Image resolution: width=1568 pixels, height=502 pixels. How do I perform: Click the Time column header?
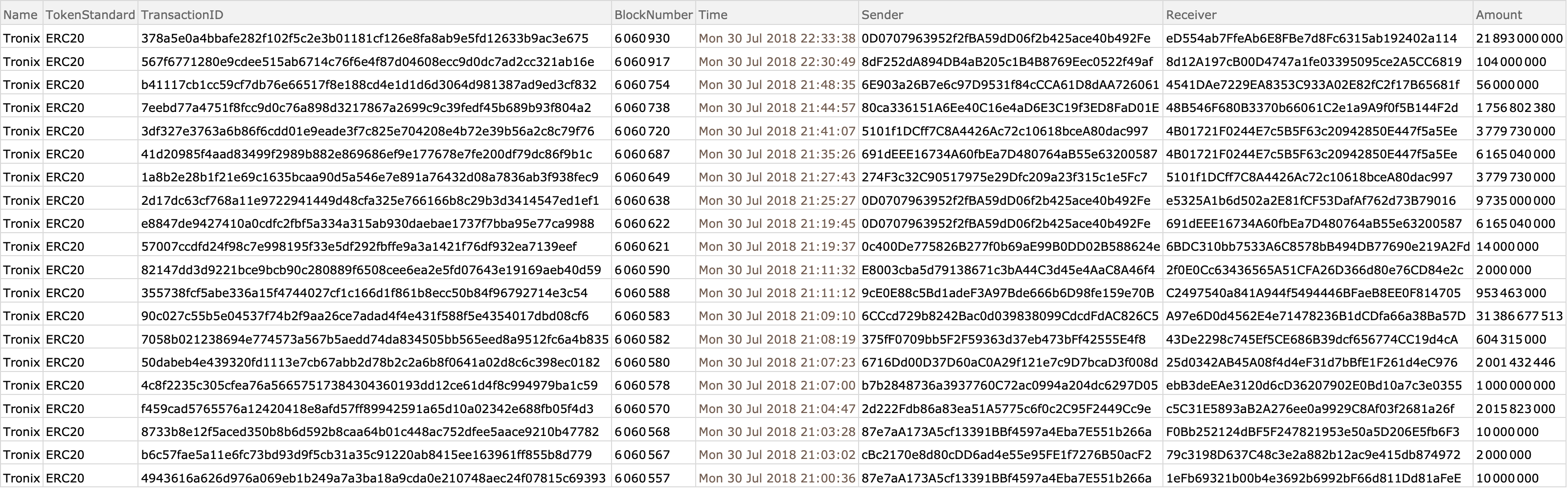(x=777, y=15)
